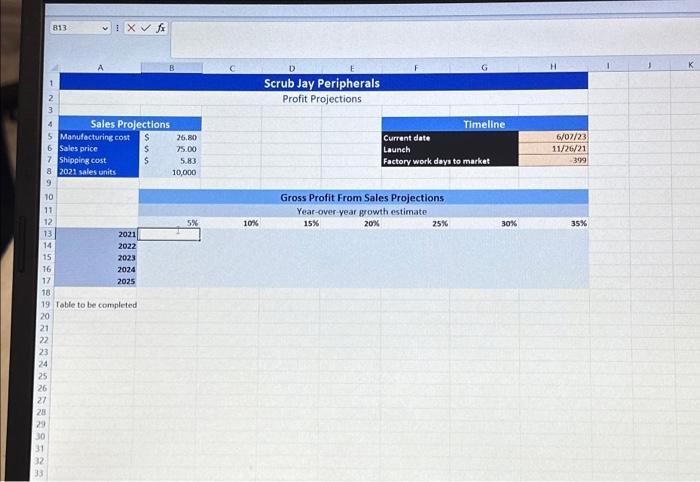This screenshot has width=700, height=482.
Task: Click the 25% growth header cell
Action: pos(416,223)
